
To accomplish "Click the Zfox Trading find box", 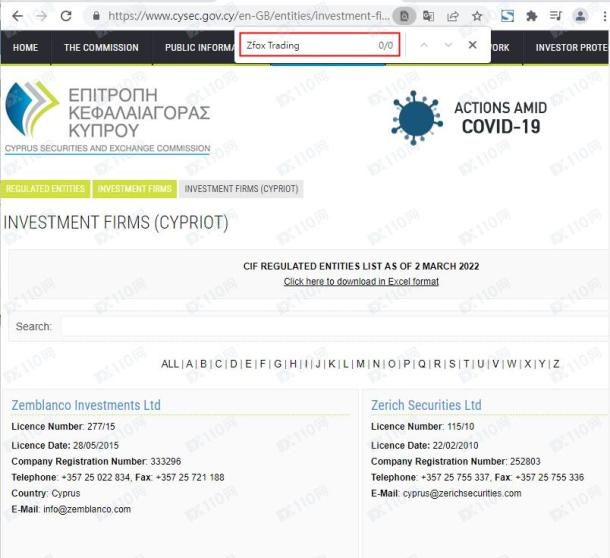I will click(319, 45).
